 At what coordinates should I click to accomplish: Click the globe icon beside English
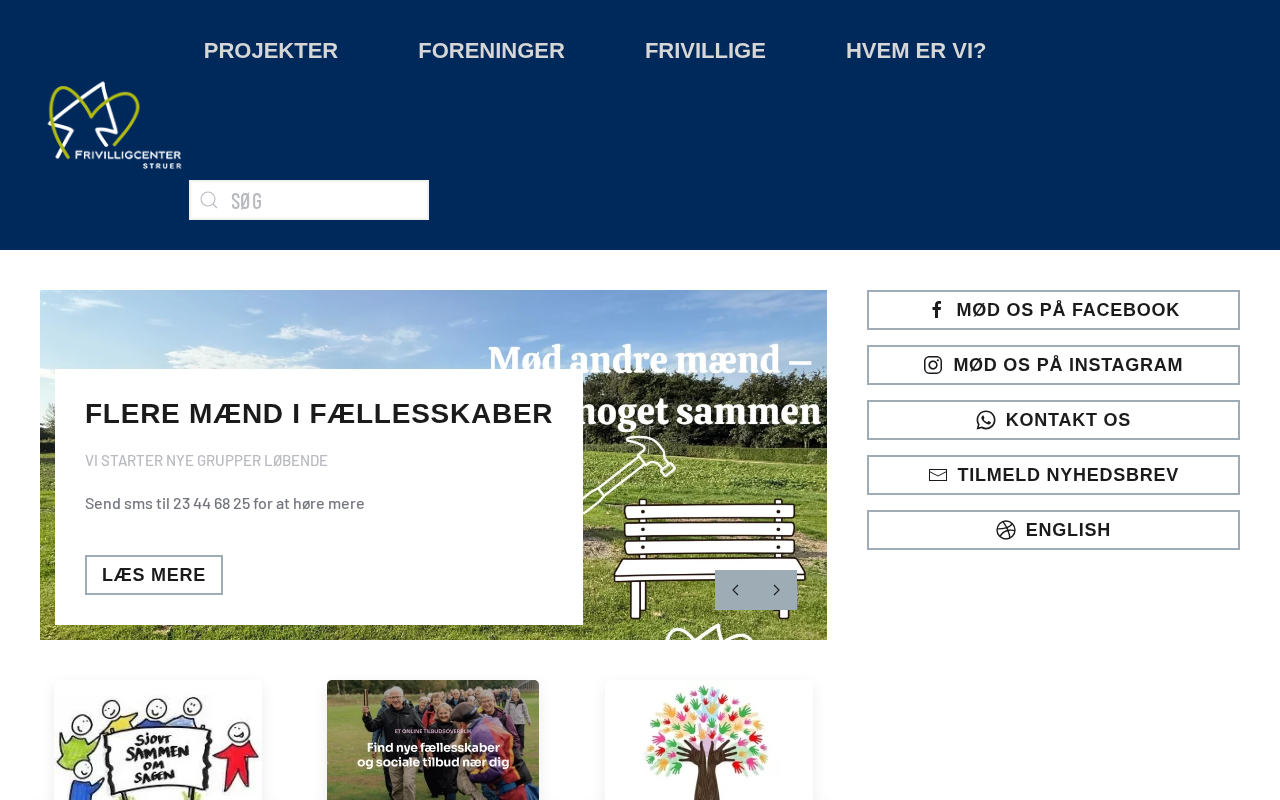[1006, 530]
